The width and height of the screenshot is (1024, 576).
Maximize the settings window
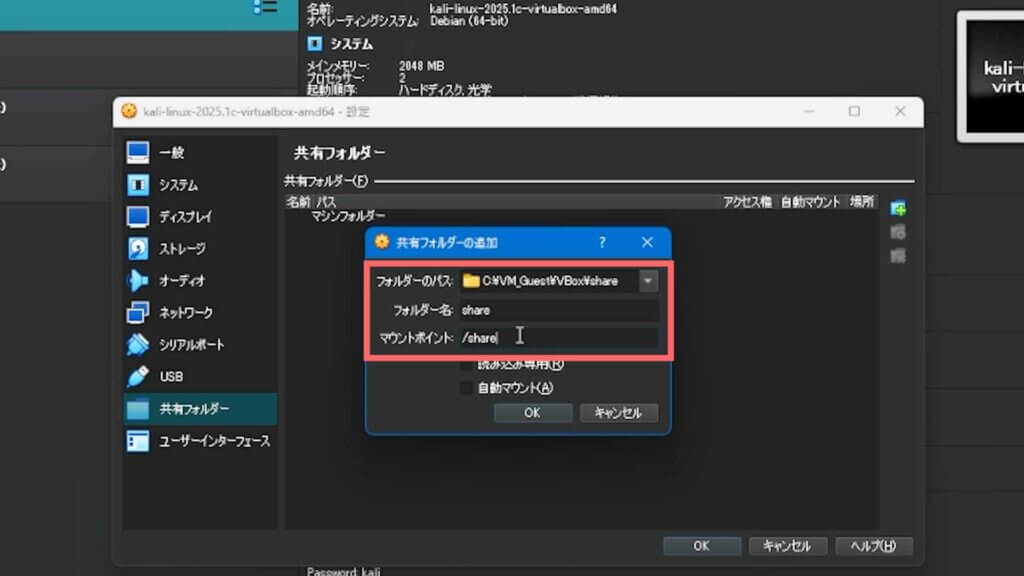point(854,112)
